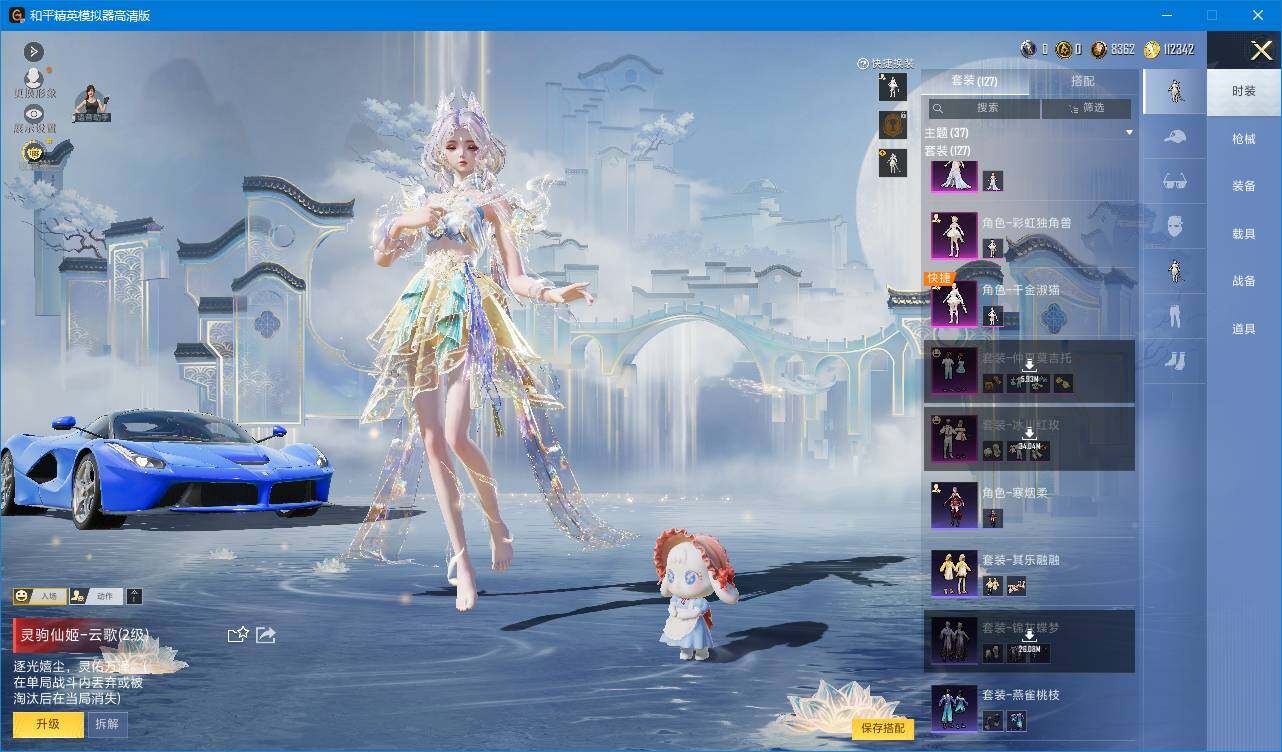Open the 载具 vehicles tab
The image size is (1282, 752).
[1244, 233]
